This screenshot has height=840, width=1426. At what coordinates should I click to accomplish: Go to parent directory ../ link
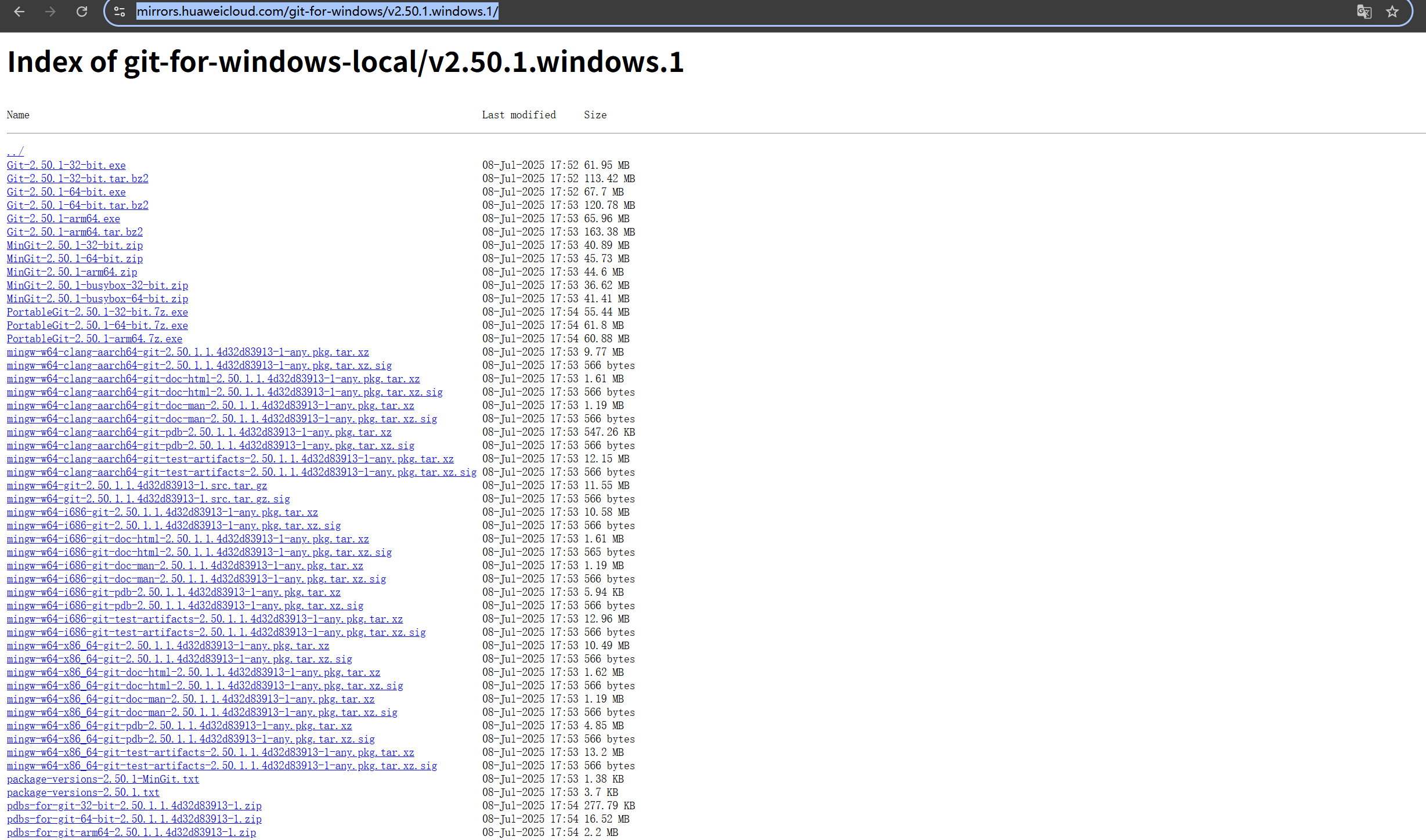tap(15, 152)
